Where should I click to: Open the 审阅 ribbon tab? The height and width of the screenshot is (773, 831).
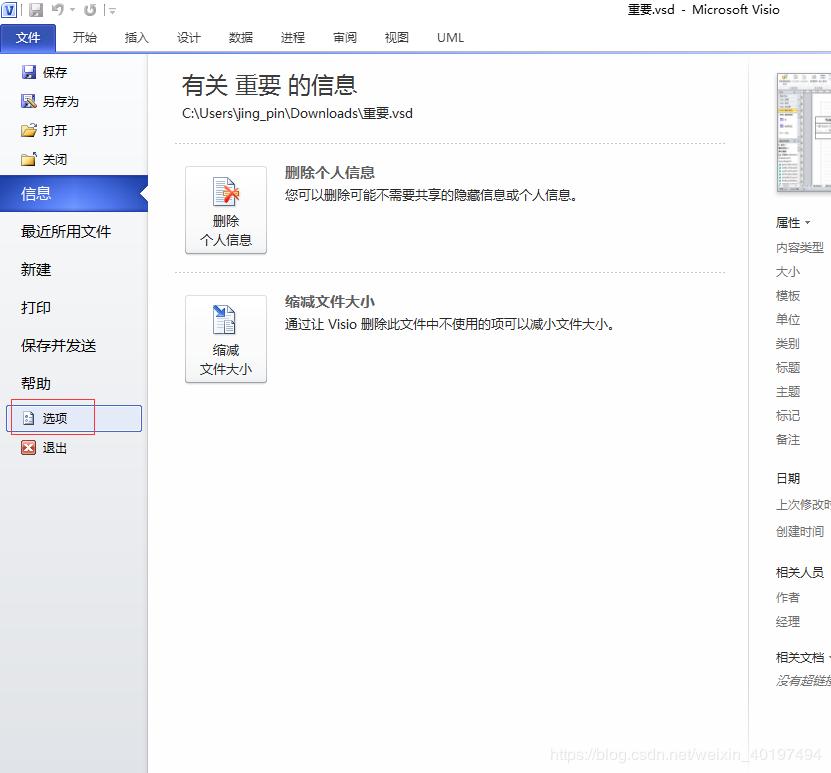(344, 37)
